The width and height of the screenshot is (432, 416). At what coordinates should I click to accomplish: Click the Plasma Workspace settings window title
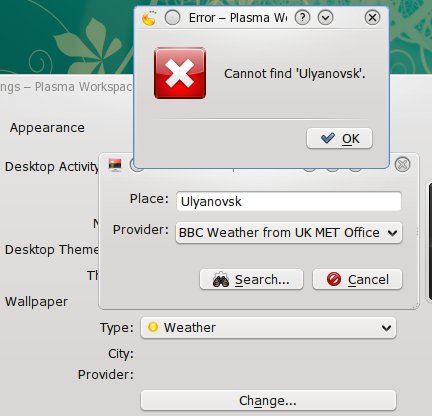66,87
